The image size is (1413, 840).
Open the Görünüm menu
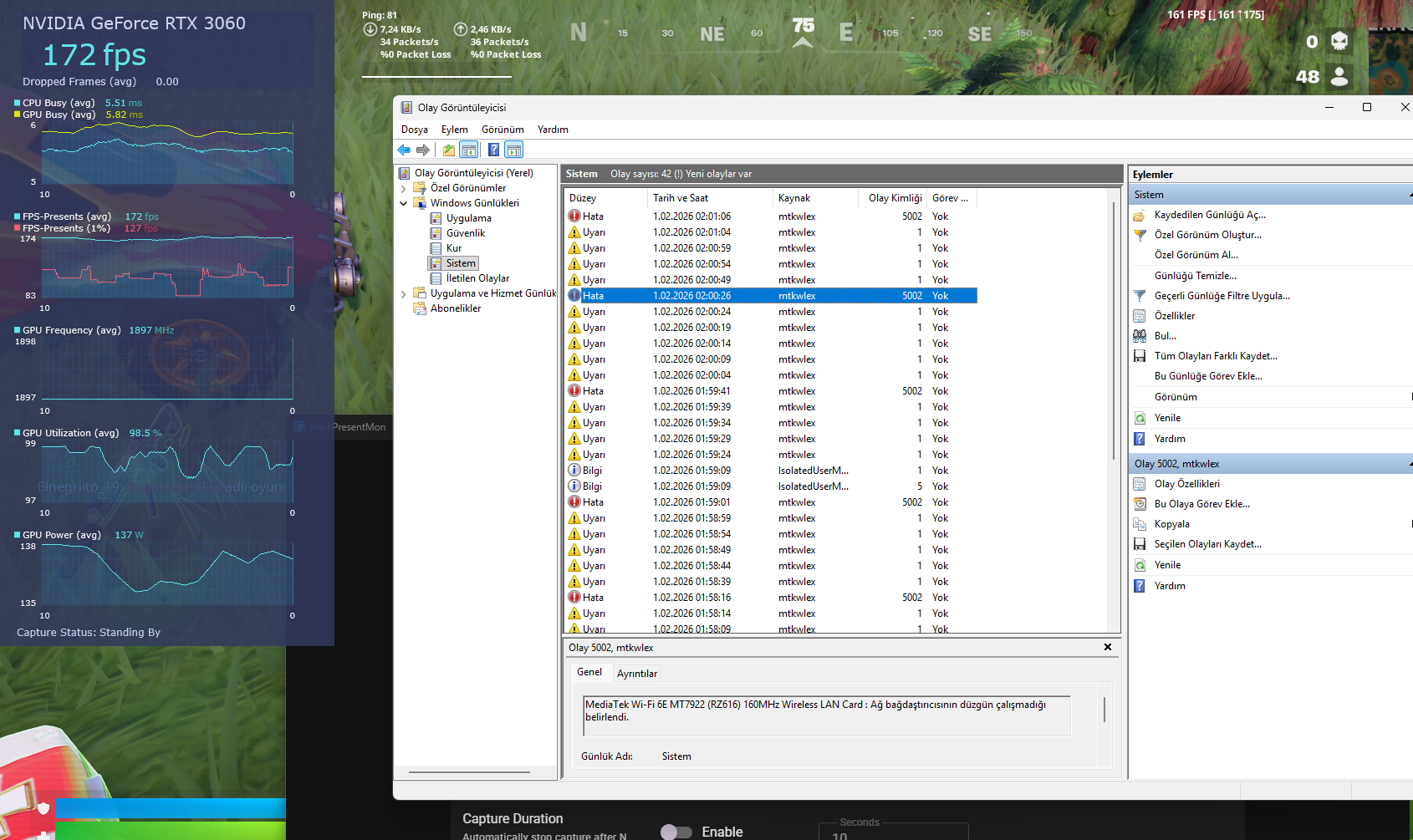(x=502, y=130)
